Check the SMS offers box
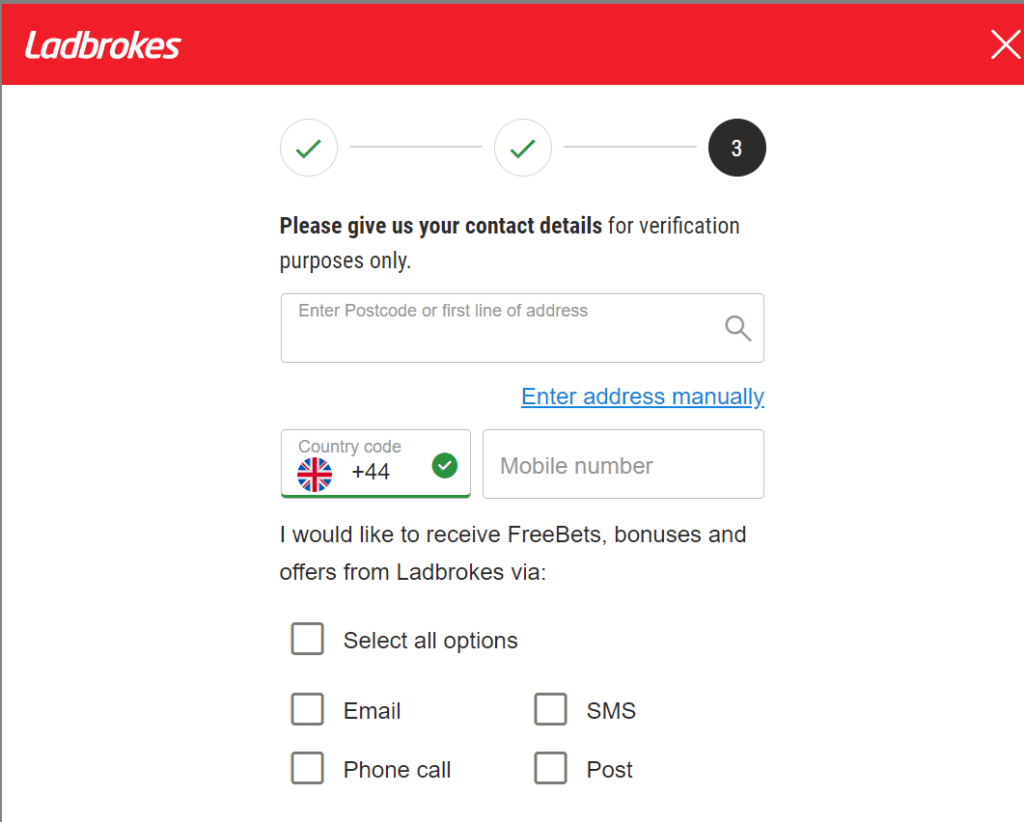This screenshot has height=822, width=1024. [x=551, y=710]
